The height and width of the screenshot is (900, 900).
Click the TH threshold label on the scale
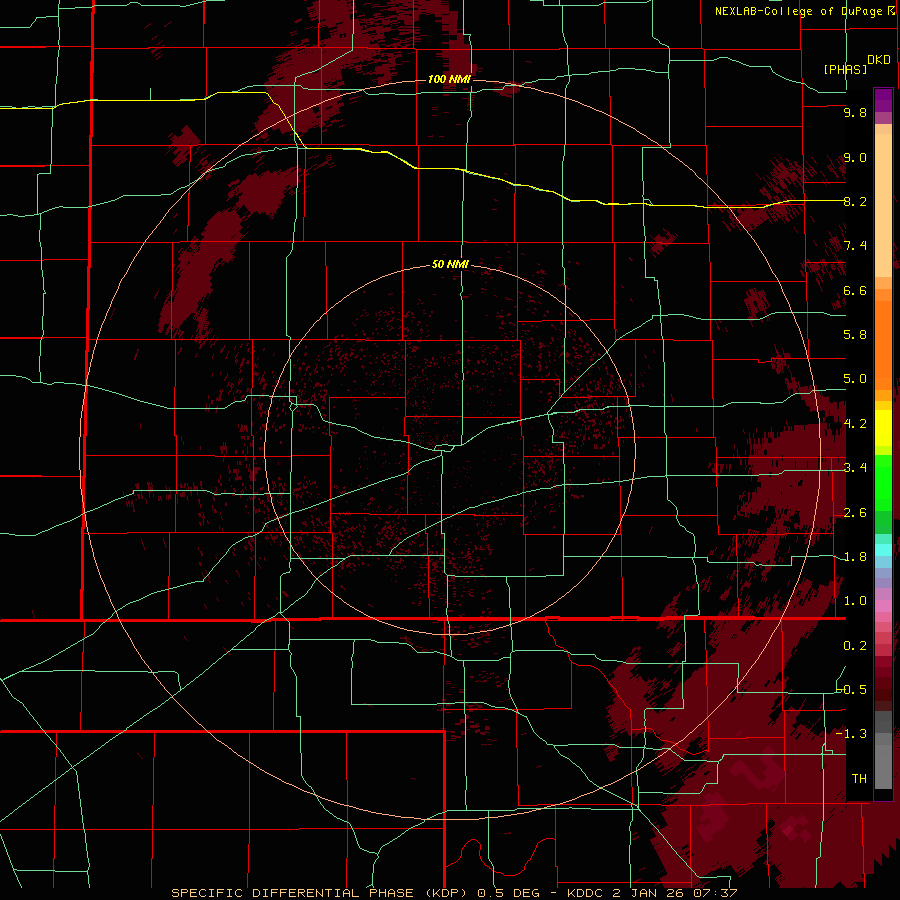[859, 778]
